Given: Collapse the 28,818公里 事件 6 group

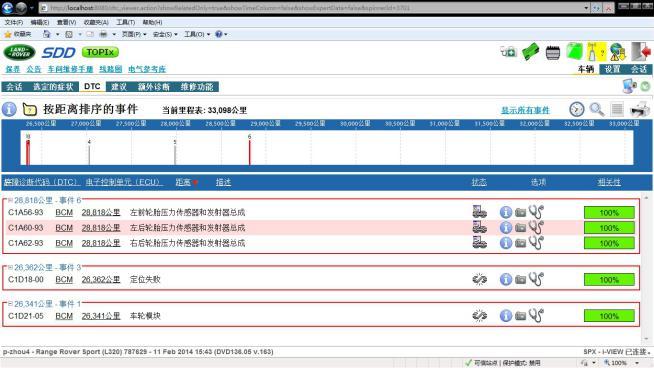Looking at the screenshot, I should [x=10, y=200].
